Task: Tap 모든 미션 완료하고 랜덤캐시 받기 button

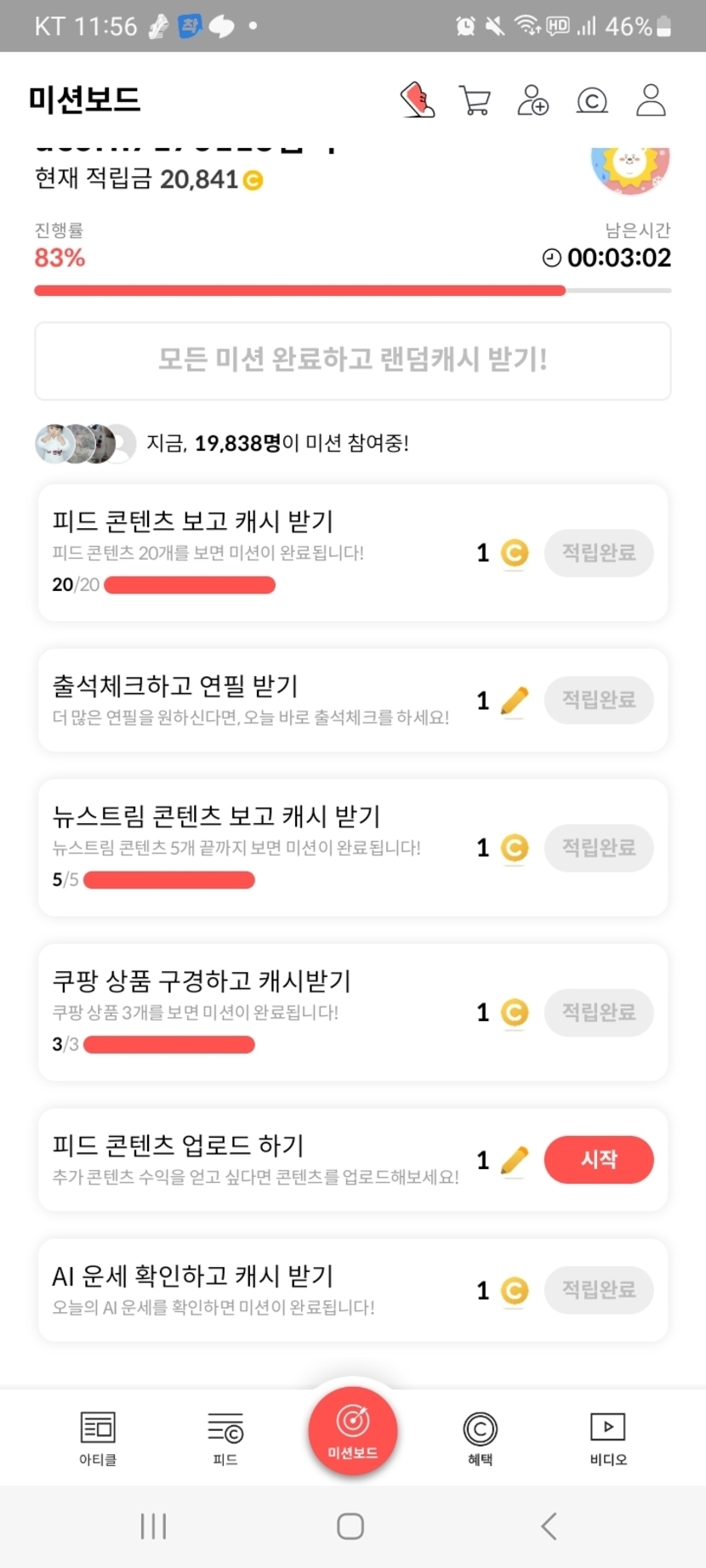Action: pyautogui.click(x=353, y=361)
